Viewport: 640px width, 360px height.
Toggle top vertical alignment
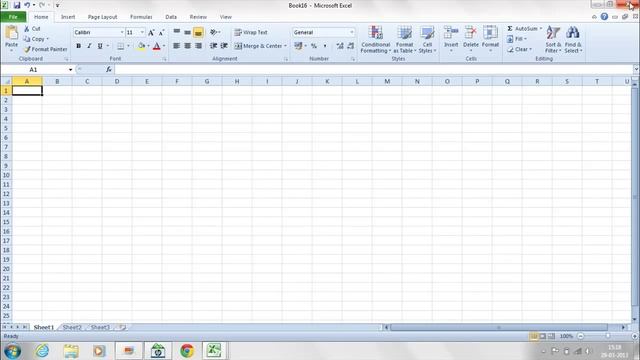[176, 32]
